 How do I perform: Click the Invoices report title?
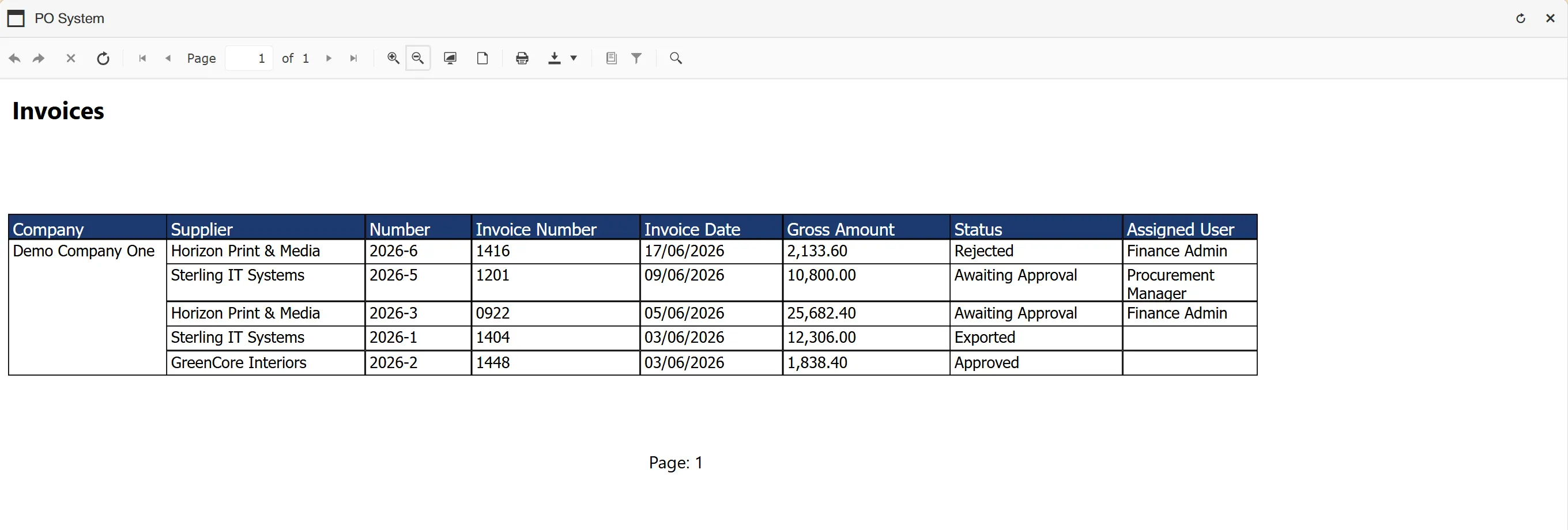58,111
